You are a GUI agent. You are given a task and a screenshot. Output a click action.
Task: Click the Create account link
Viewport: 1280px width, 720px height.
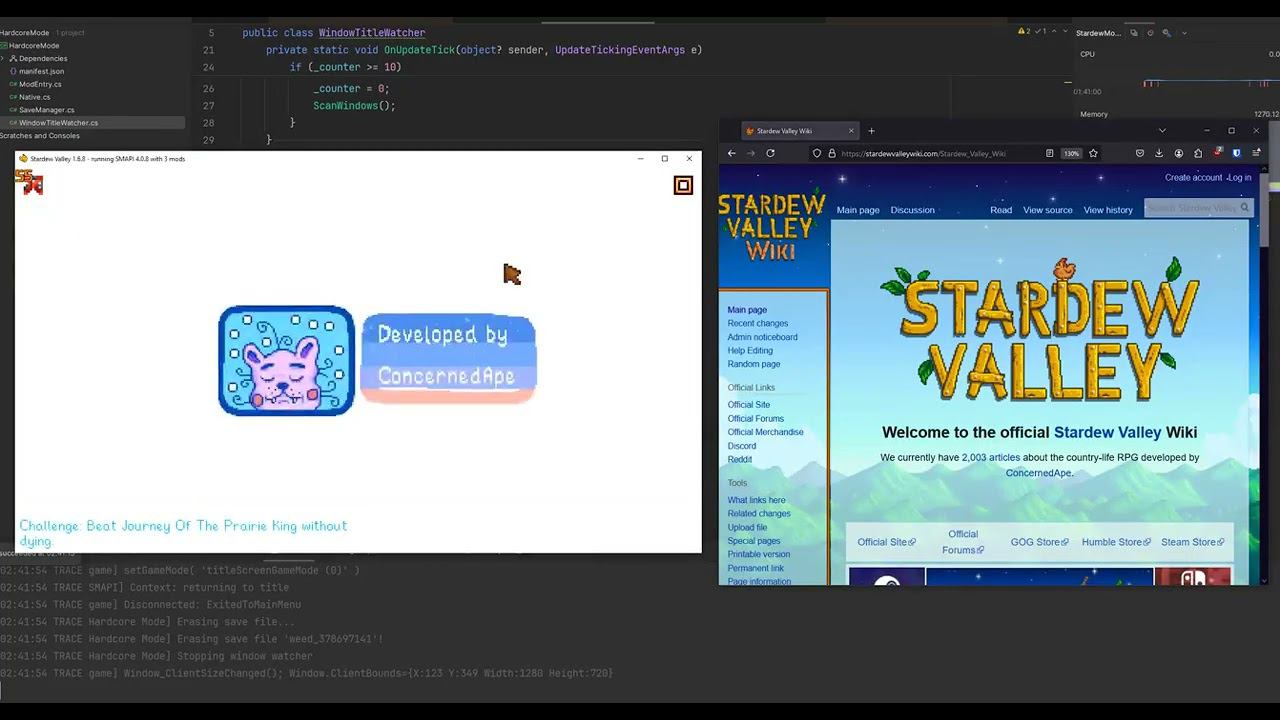(x=1193, y=177)
